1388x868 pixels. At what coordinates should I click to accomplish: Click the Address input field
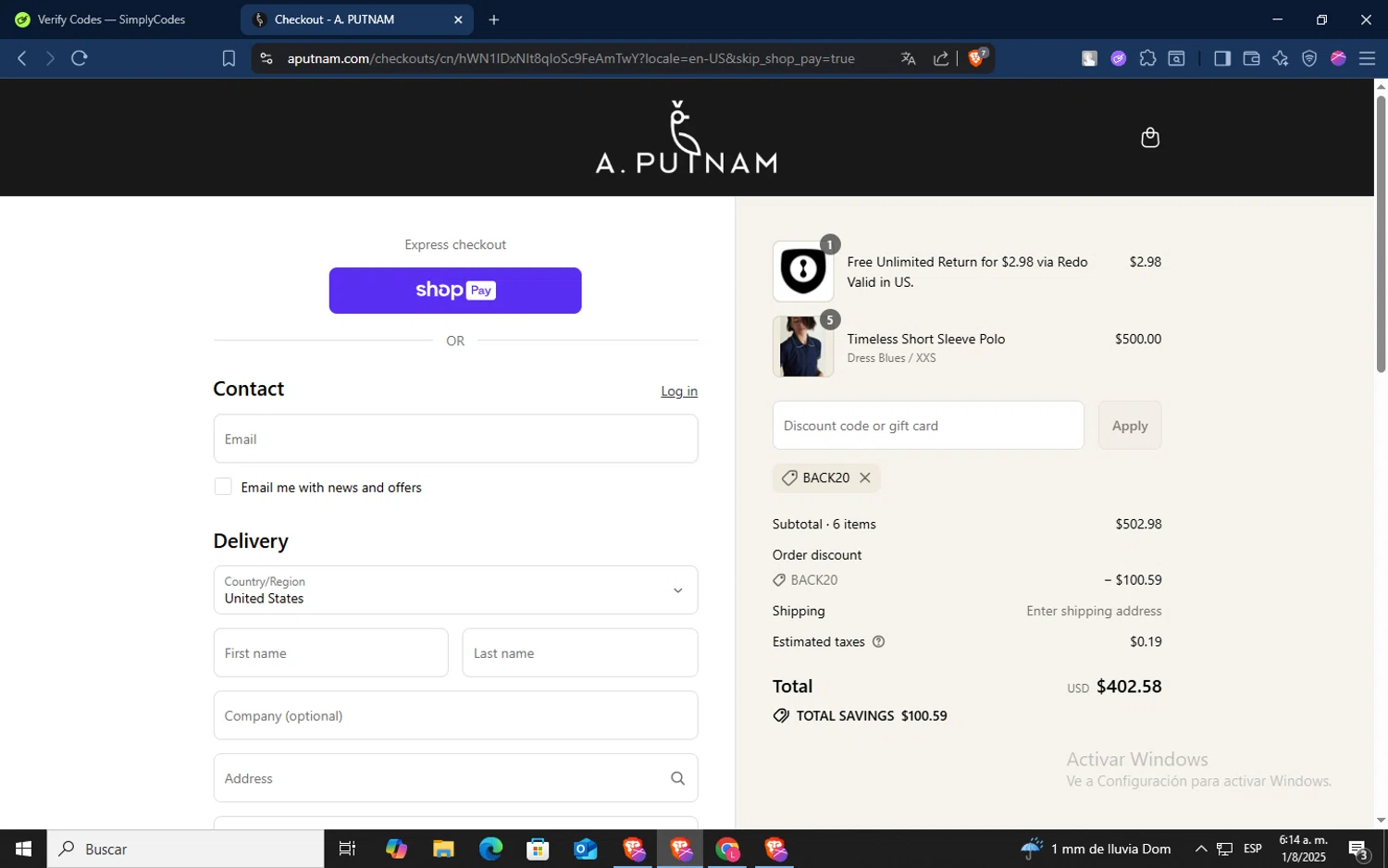(455, 778)
